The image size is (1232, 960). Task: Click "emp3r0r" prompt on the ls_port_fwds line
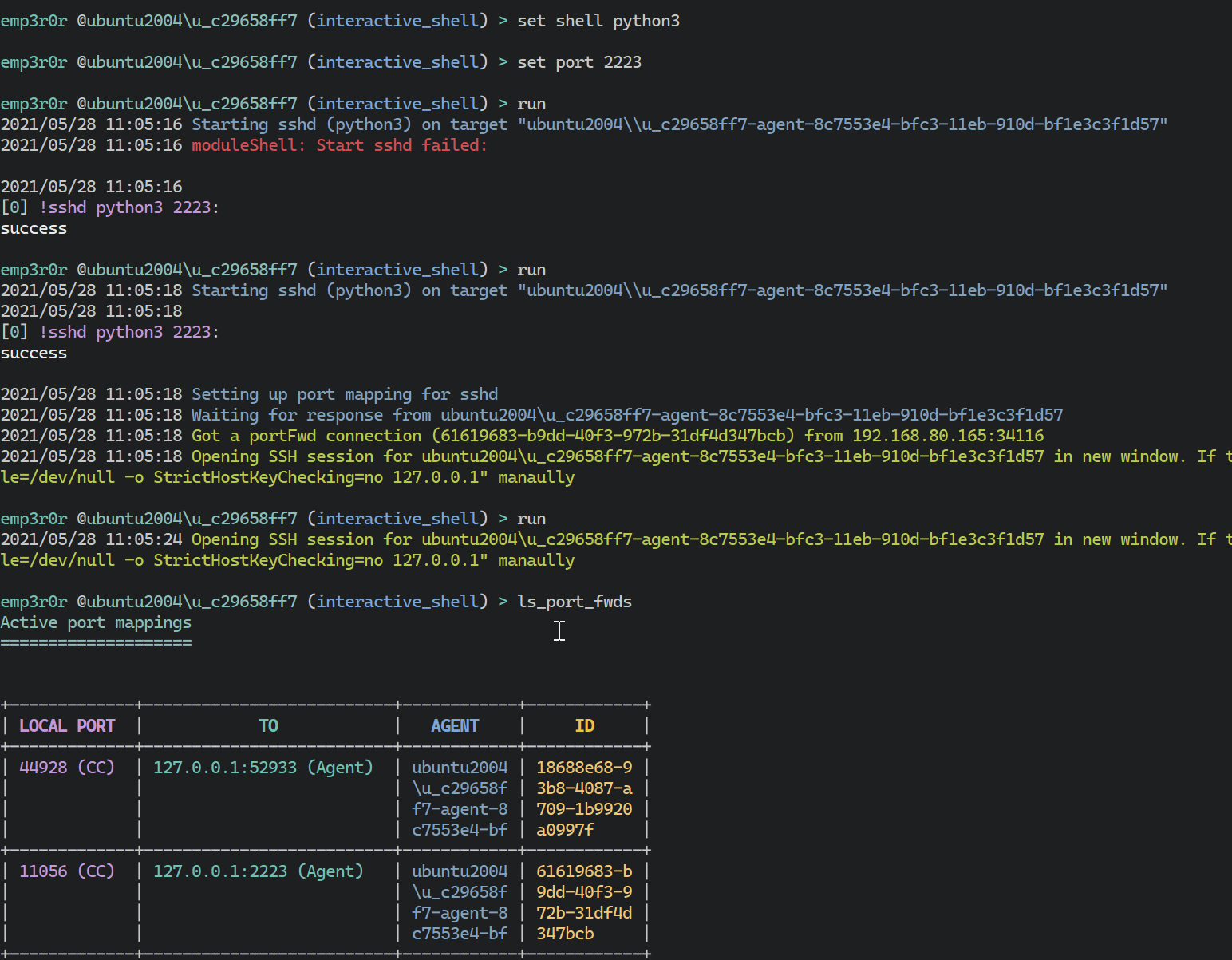pyautogui.click(x=34, y=602)
